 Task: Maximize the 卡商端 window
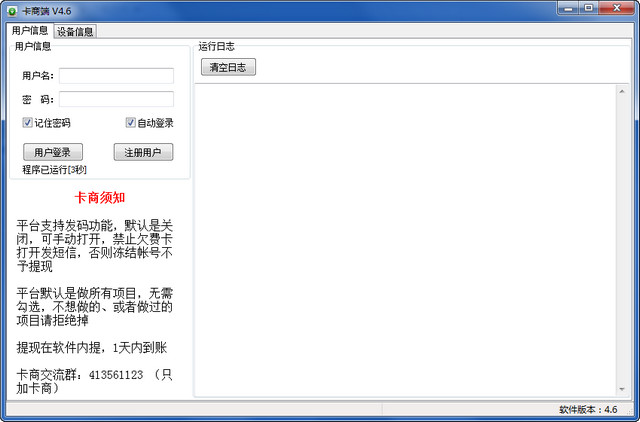coord(592,9)
